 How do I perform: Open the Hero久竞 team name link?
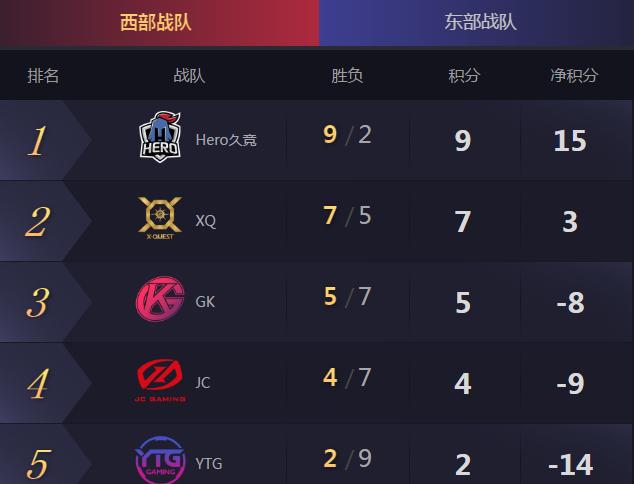(226, 140)
